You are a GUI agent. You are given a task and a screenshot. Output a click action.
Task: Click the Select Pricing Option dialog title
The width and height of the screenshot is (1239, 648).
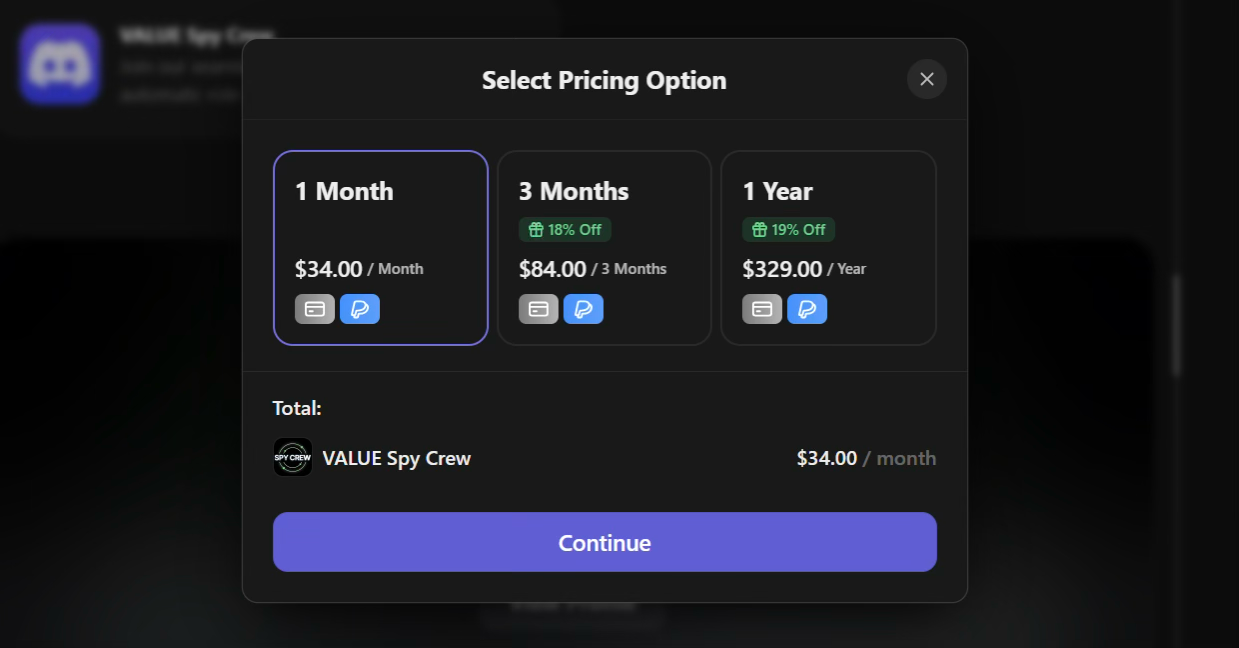604,80
